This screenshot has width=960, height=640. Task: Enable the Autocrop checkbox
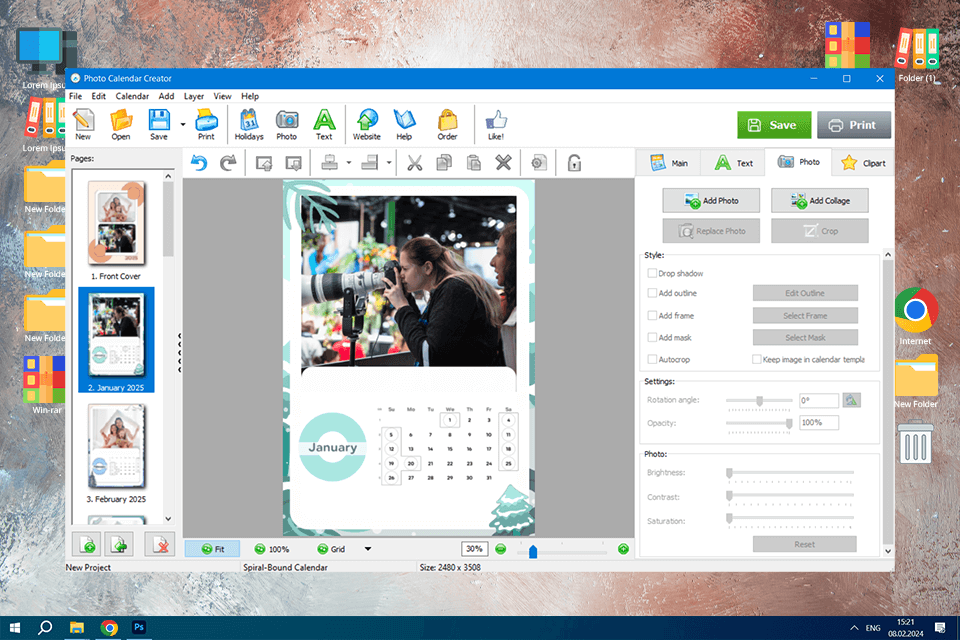click(x=652, y=360)
